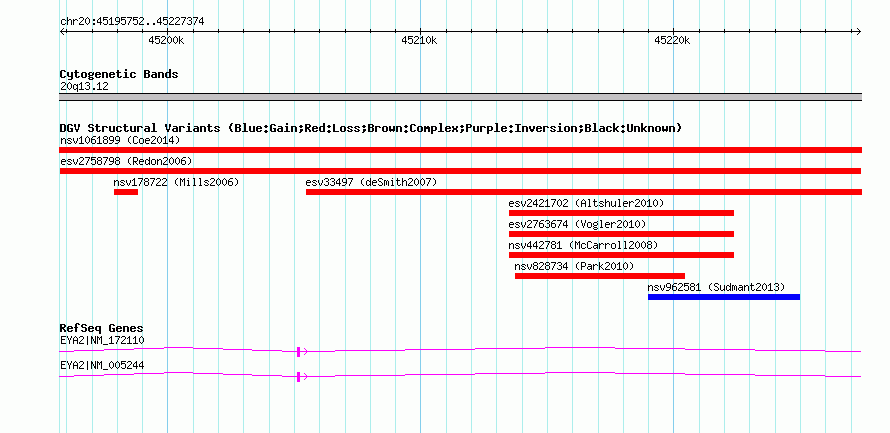This screenshot has height=433, width=890.
Task: Click the esv33497 (deSmith2007) label text
Action: [371, 182]
